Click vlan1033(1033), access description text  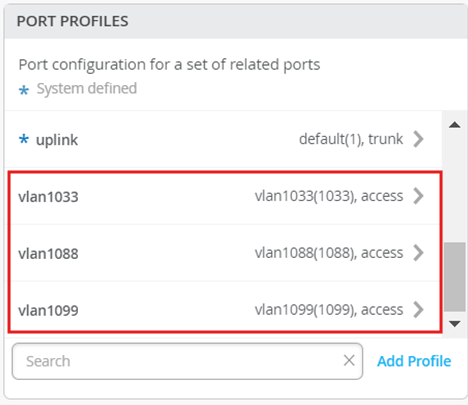[x=329, y=196]
